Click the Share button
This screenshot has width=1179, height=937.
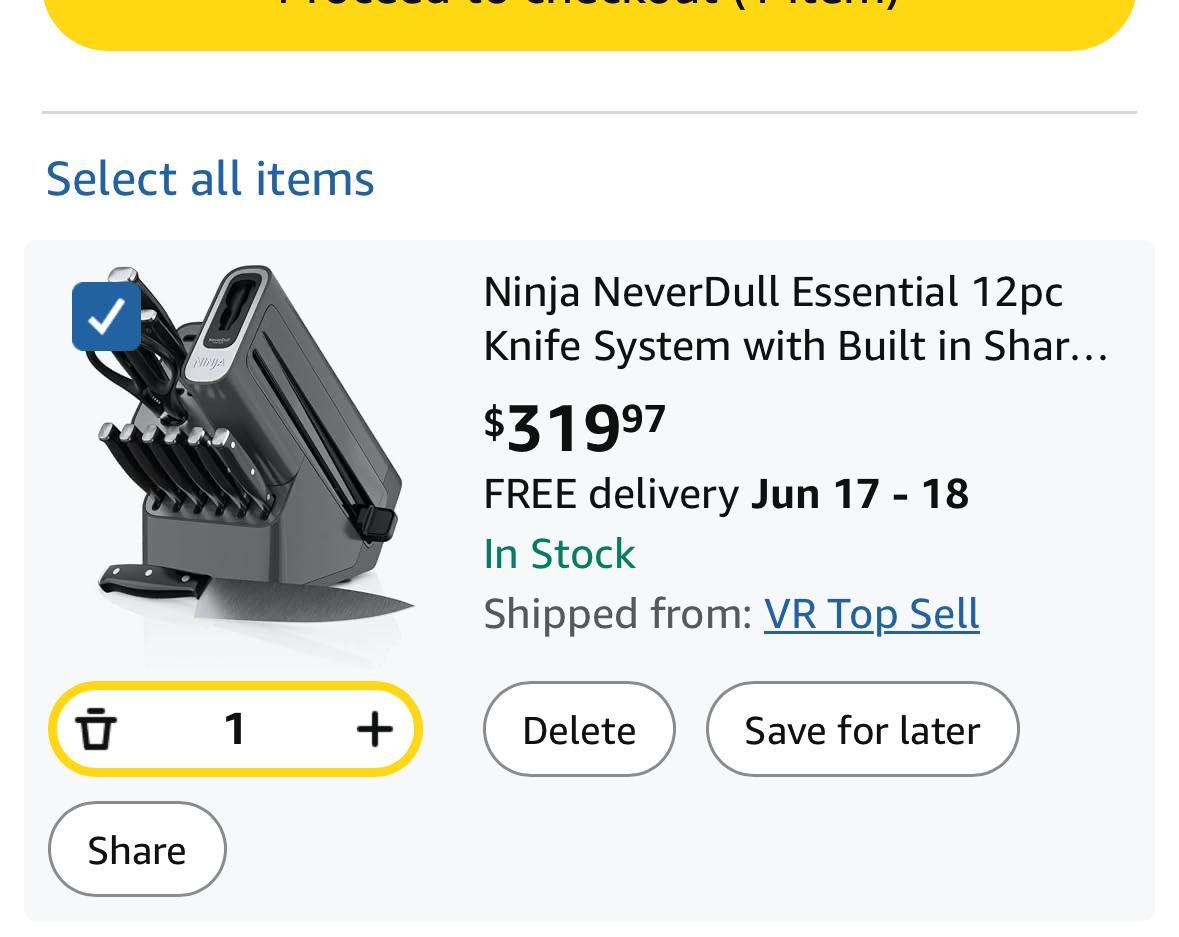(137, 849)
